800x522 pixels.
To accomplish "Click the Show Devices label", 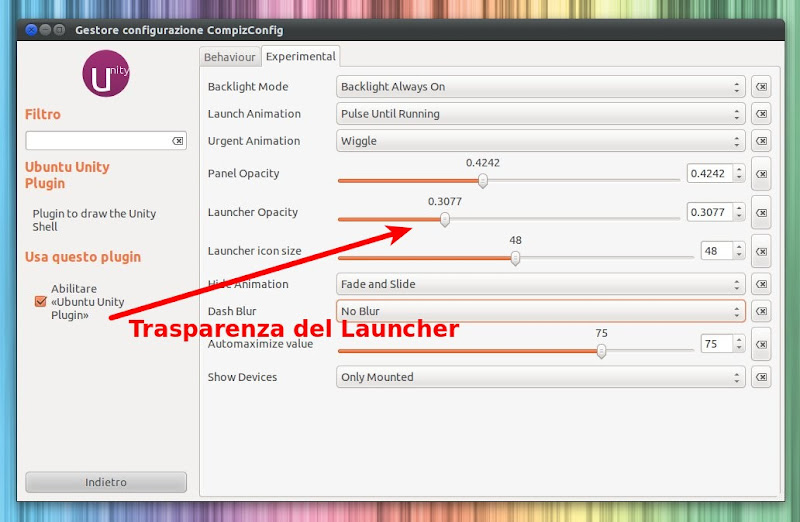I will click(x=242, y=377).
